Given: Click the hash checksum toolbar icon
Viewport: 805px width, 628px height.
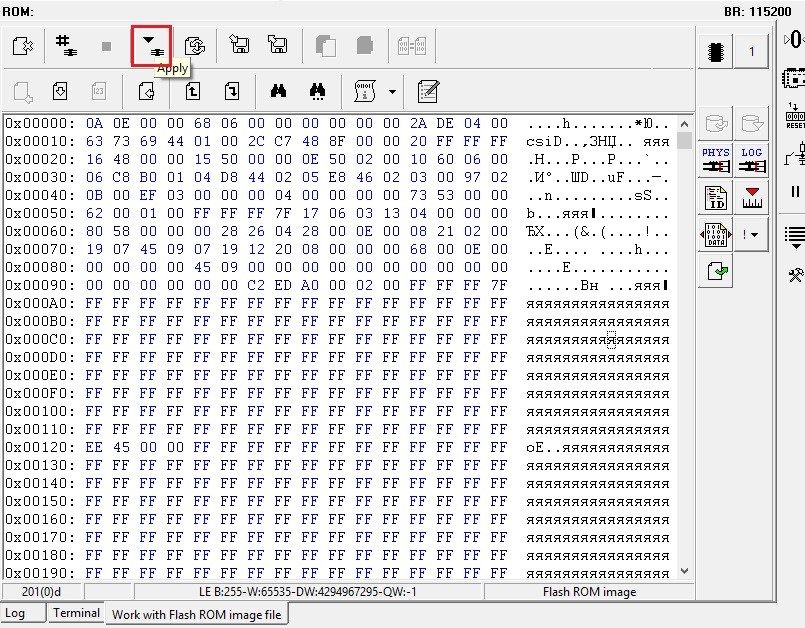Looking at the screenshot, I should coord(66,46).
